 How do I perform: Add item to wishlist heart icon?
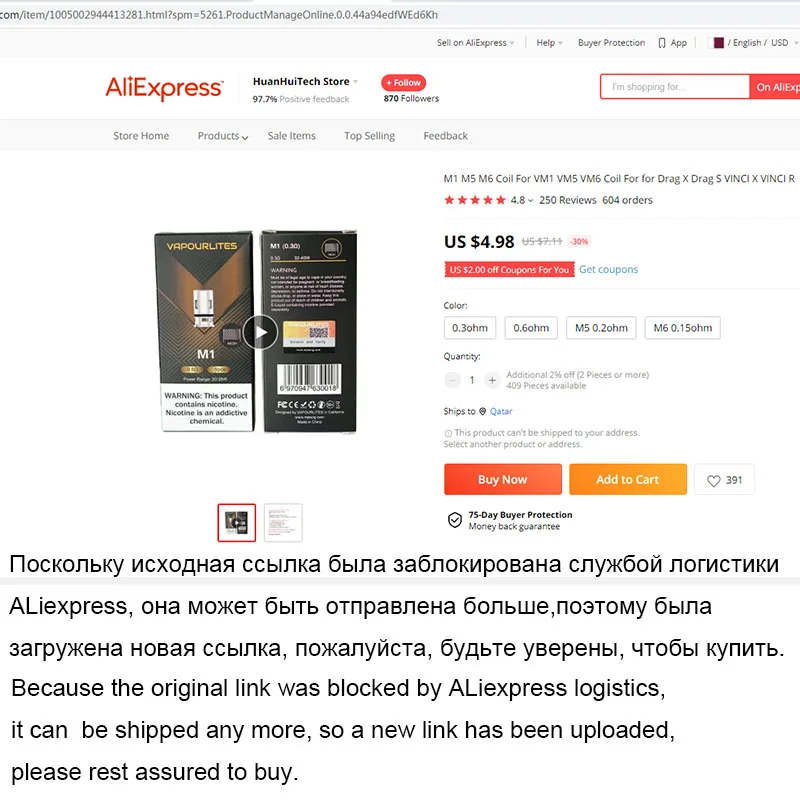713,480
